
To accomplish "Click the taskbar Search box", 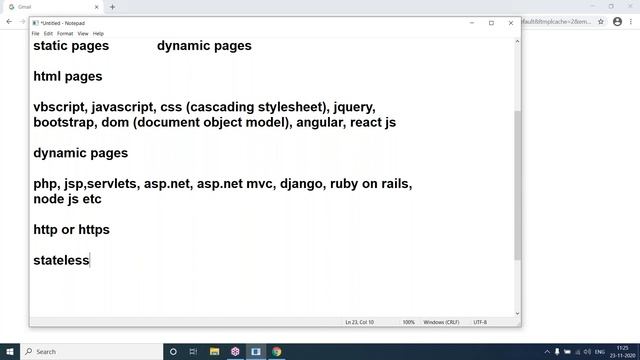I will click(91, 351).
